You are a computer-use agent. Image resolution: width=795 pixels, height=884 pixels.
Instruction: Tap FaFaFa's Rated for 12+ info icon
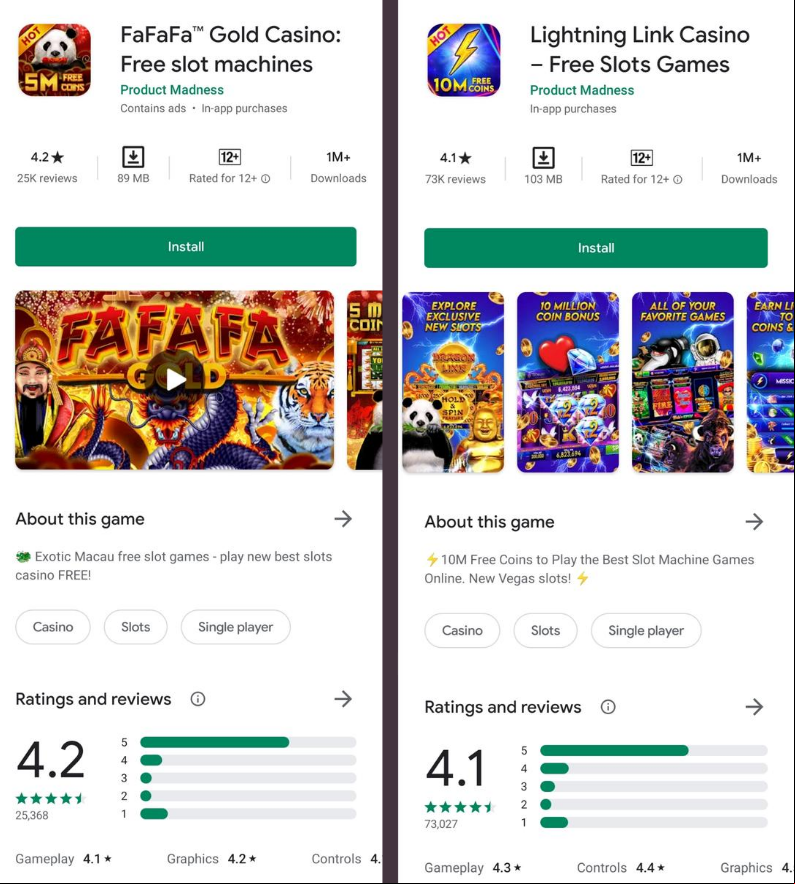click(x=266, y=179)
